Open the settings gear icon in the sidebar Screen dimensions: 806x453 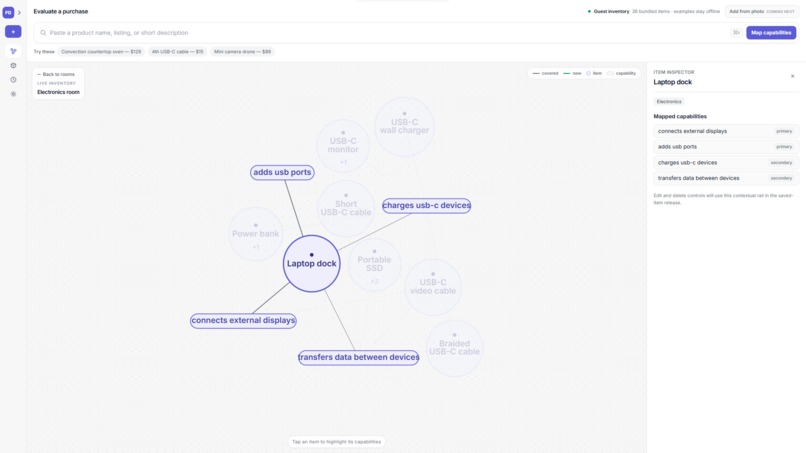click(x=13, y=94)
